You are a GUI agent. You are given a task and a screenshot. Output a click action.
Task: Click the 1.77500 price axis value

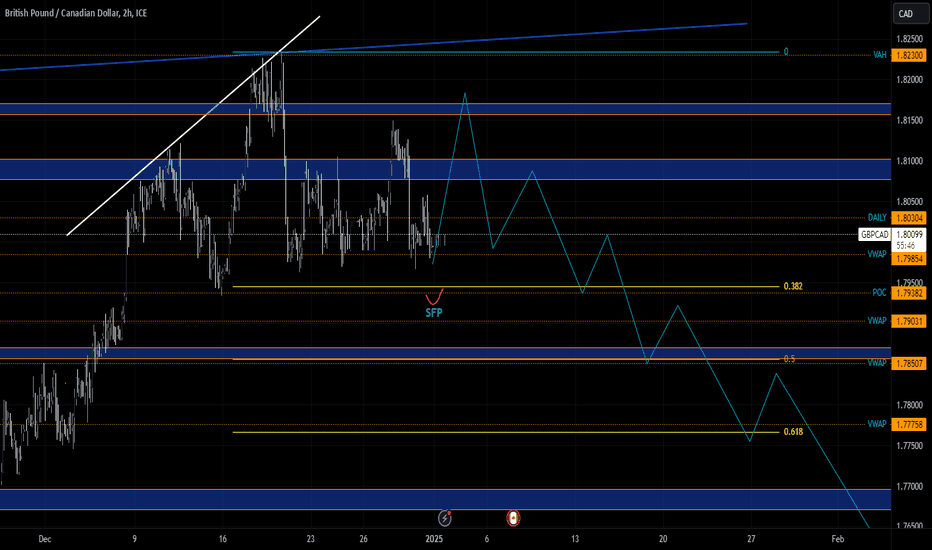pos(909,446)
